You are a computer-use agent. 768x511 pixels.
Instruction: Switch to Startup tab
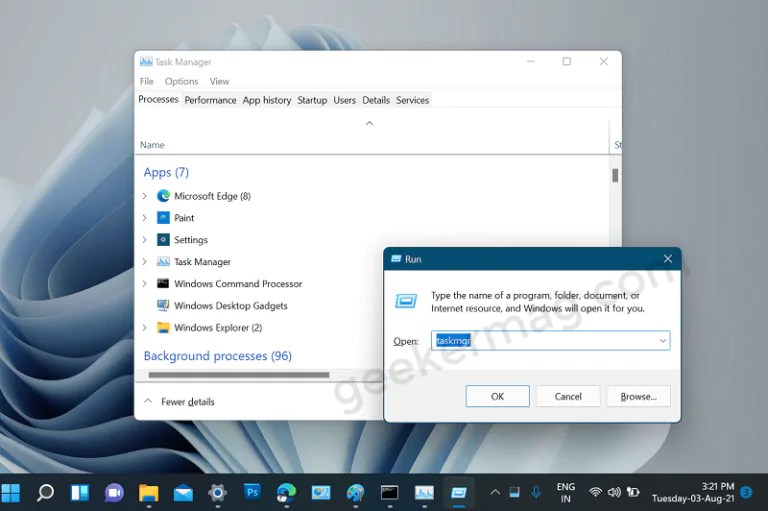point(312,100)
